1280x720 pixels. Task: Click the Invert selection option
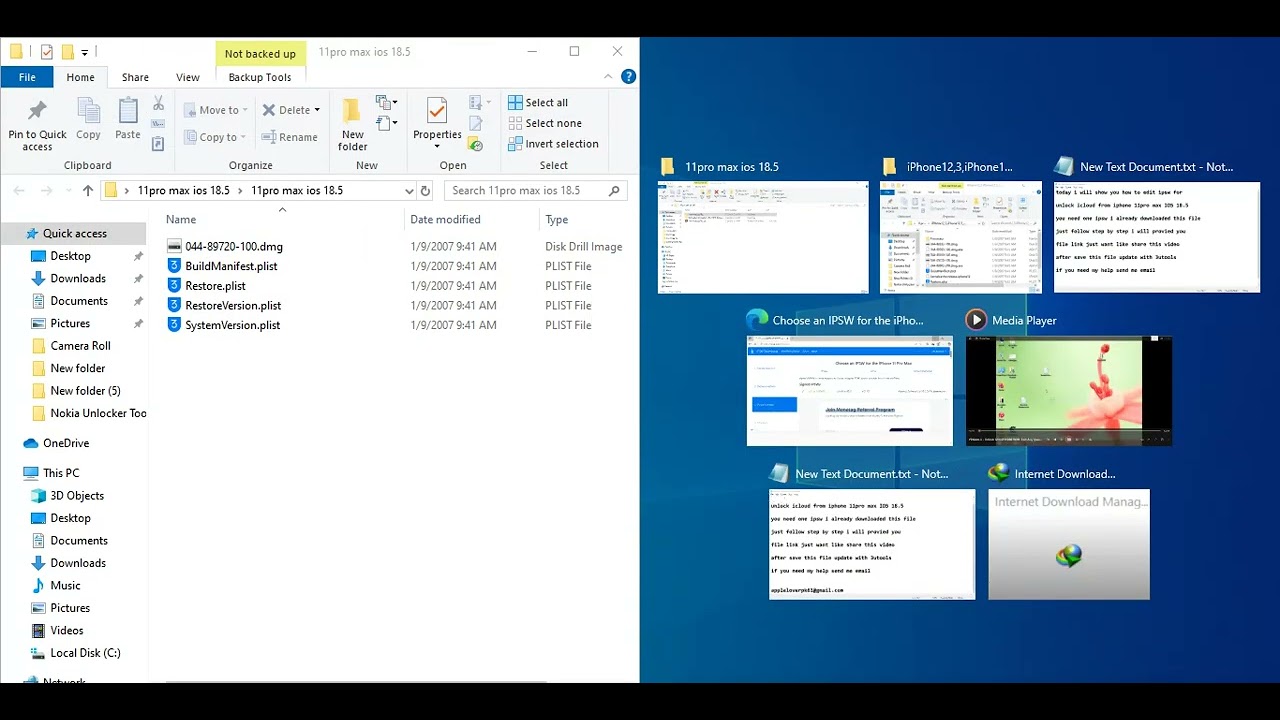552,144
